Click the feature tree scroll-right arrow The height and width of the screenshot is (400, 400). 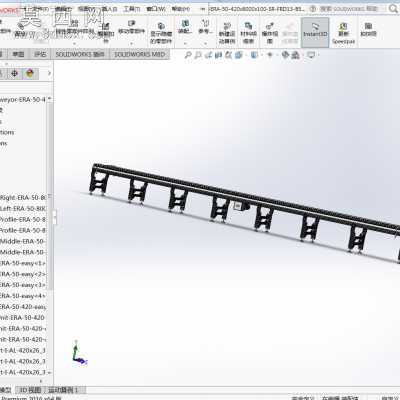[x=41, y=381]
